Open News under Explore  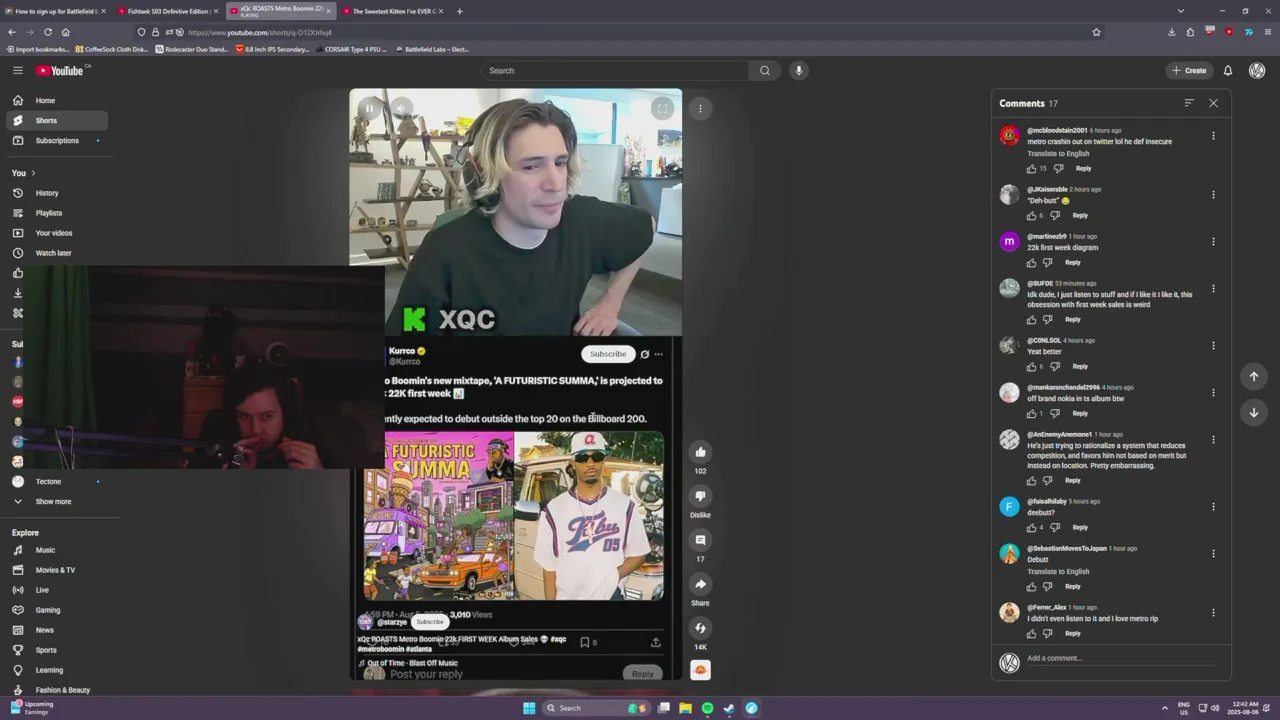click(x=57, y=630)
